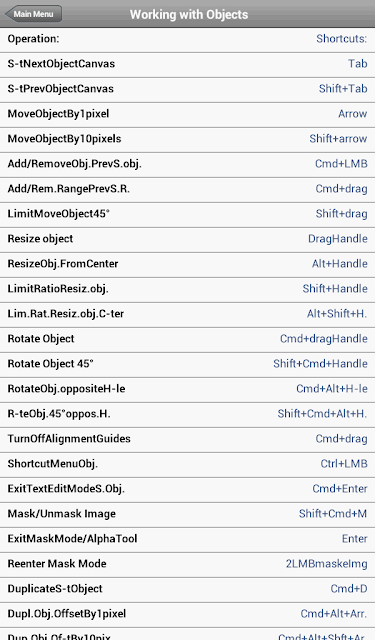Choose the Mask/Unmask Image entry

coord(187,514)
